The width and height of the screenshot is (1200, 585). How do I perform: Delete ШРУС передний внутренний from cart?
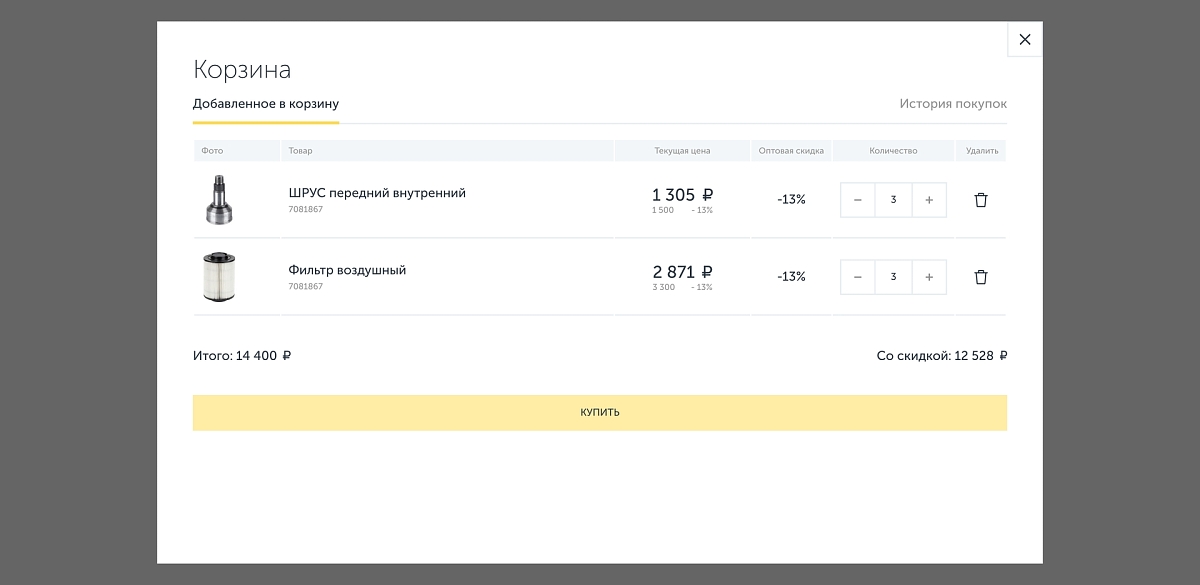click(x=981, y=200)
